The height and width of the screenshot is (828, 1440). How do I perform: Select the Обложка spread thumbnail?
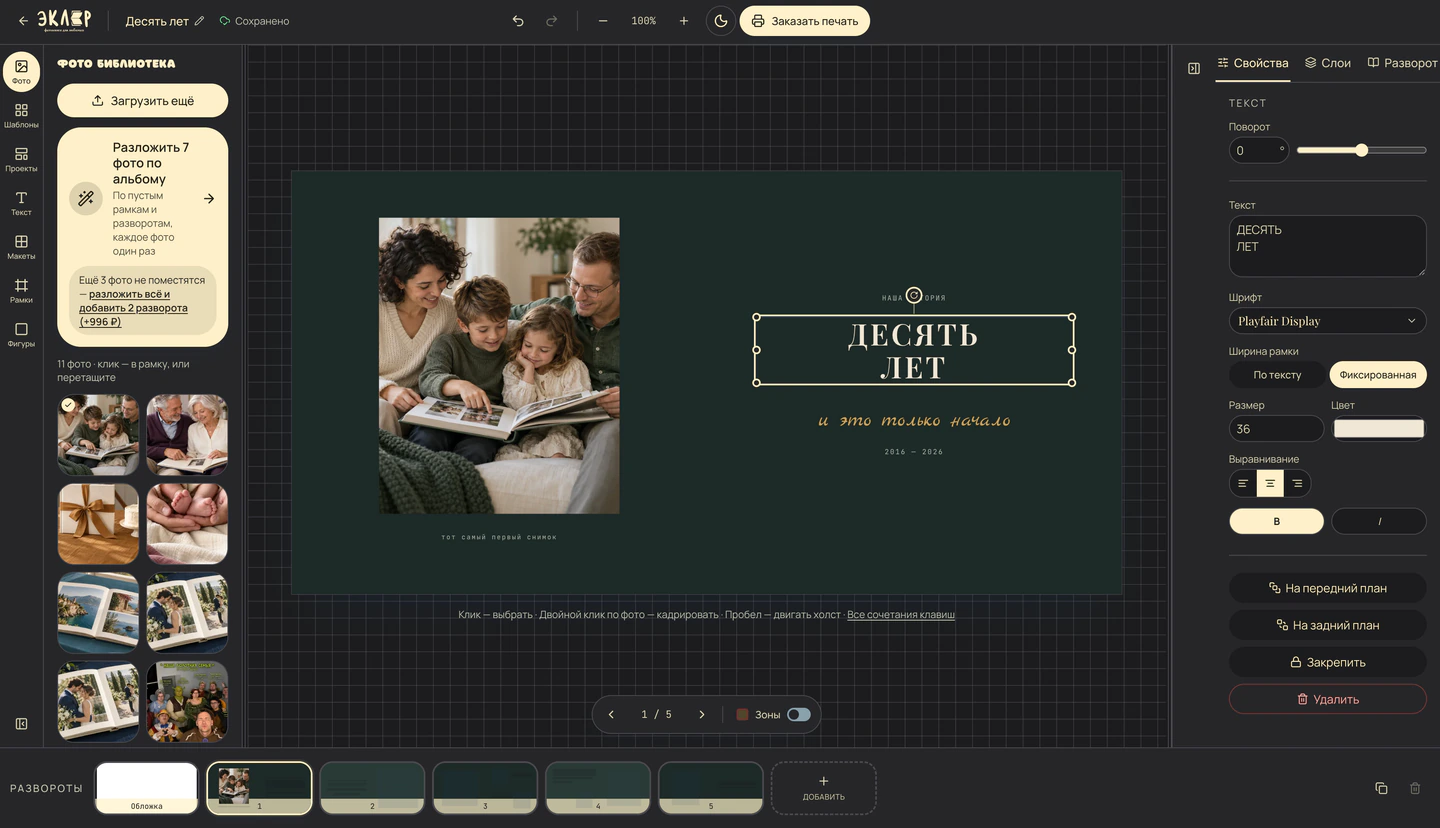pyautogui.click(x=146, y=788)
